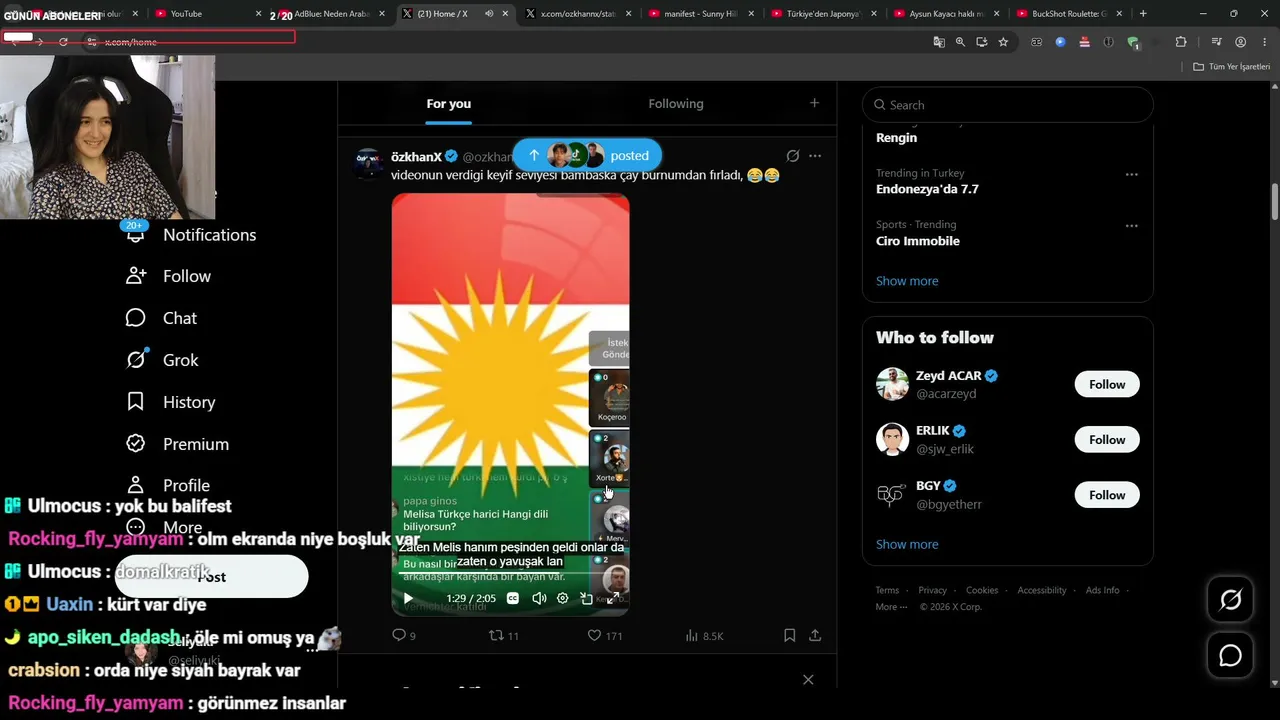Open Zeyd ACAR's profile avatar
This screenshot has width=1280, height=720.
pos(892,384)
